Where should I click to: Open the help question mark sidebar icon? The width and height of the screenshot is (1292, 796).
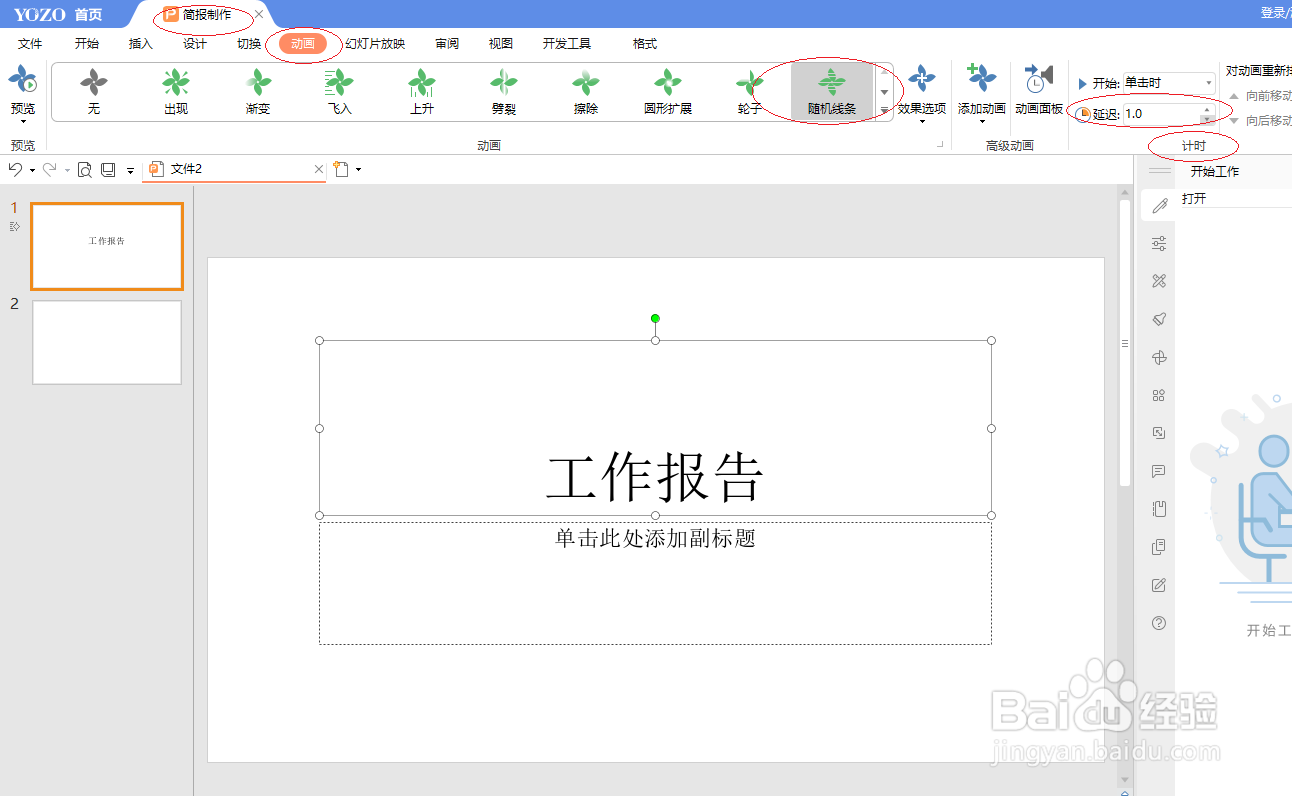[x=1159, y=623]
